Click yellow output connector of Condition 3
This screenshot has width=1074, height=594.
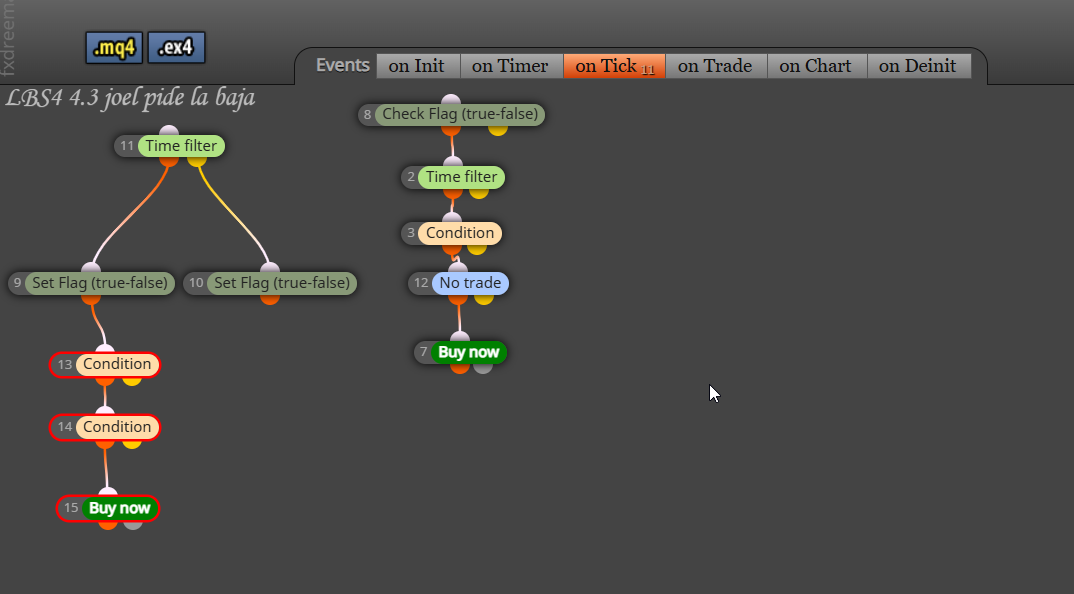477,249
